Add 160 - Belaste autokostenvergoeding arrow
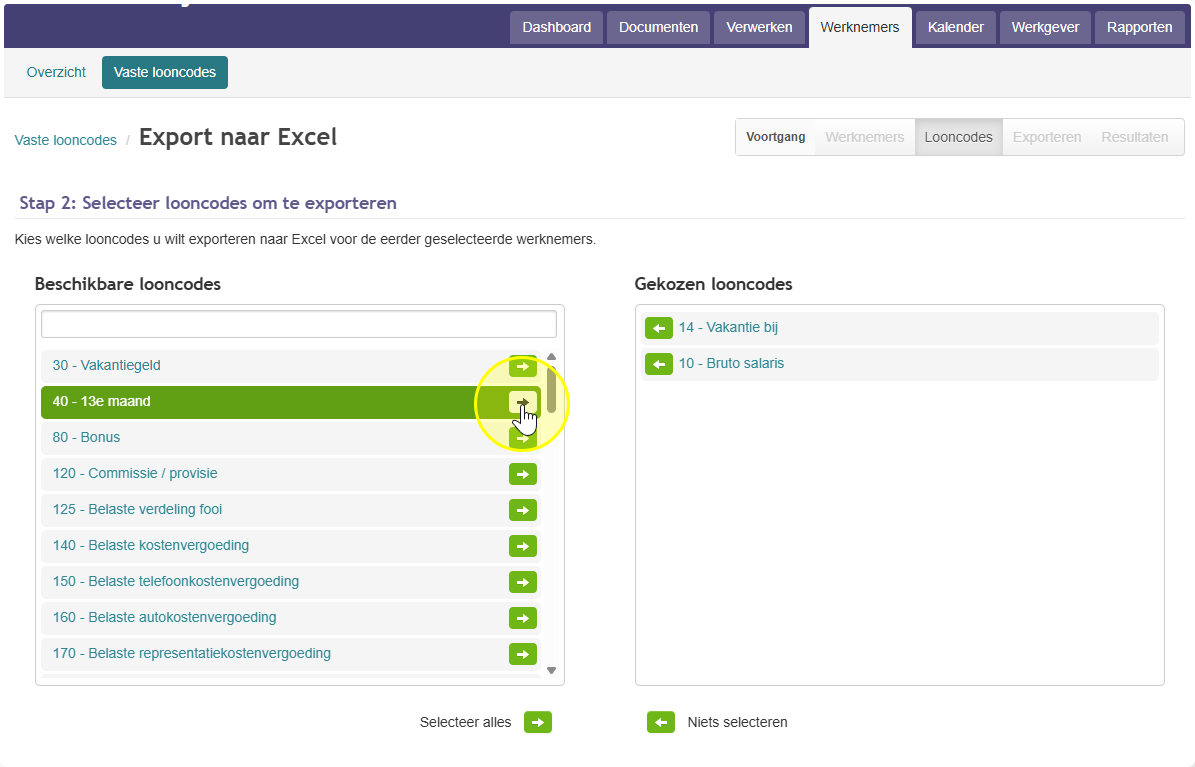The image size is (1195, 767). coord(523,618)
